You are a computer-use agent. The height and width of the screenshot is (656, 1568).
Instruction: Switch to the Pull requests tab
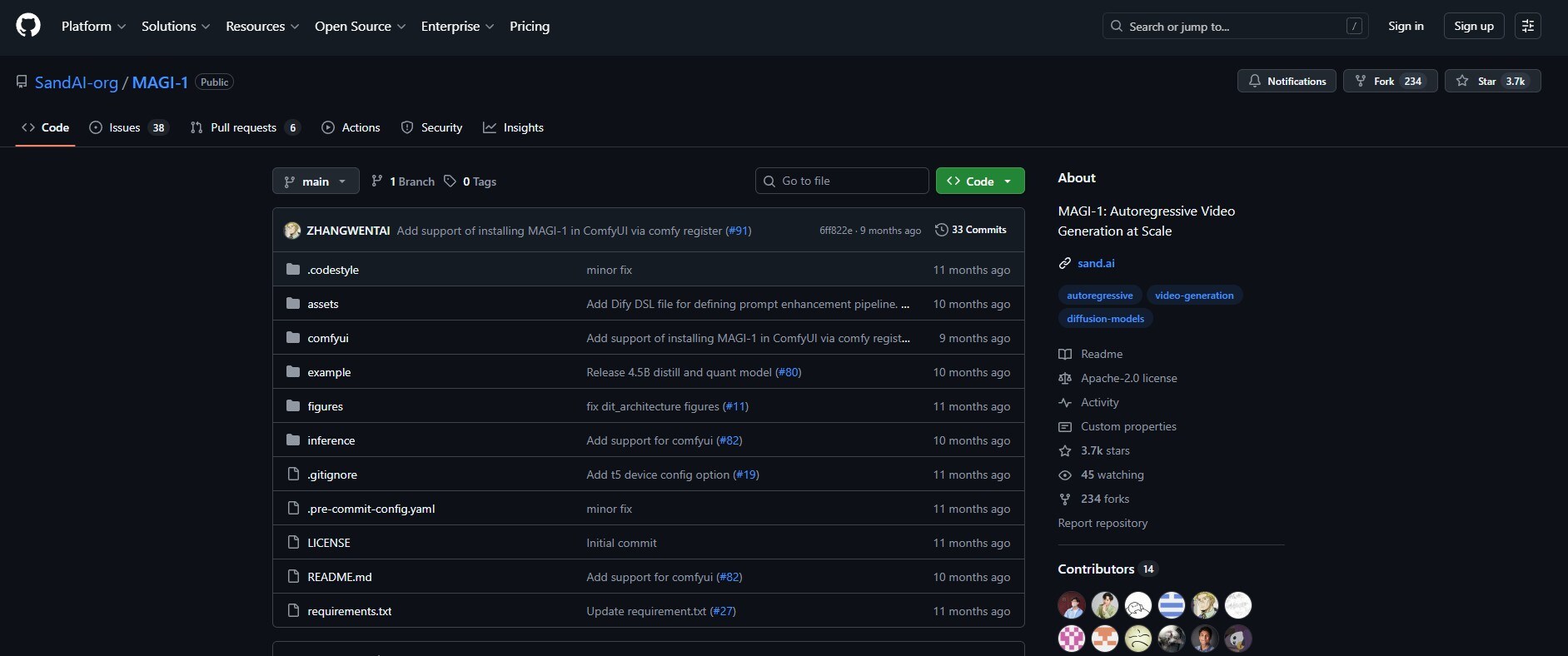point(244,127)
